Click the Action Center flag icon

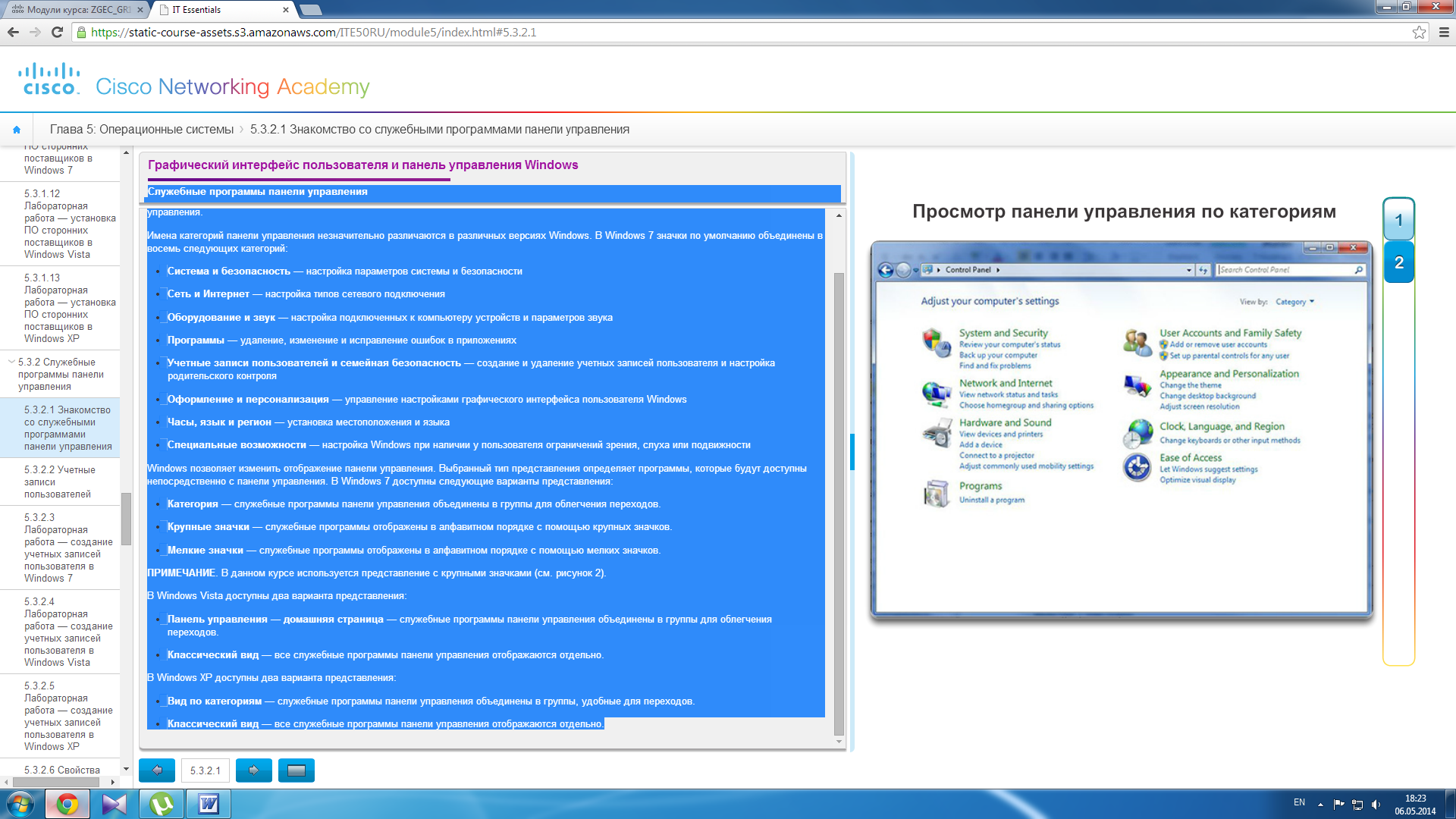point(1338,804)
